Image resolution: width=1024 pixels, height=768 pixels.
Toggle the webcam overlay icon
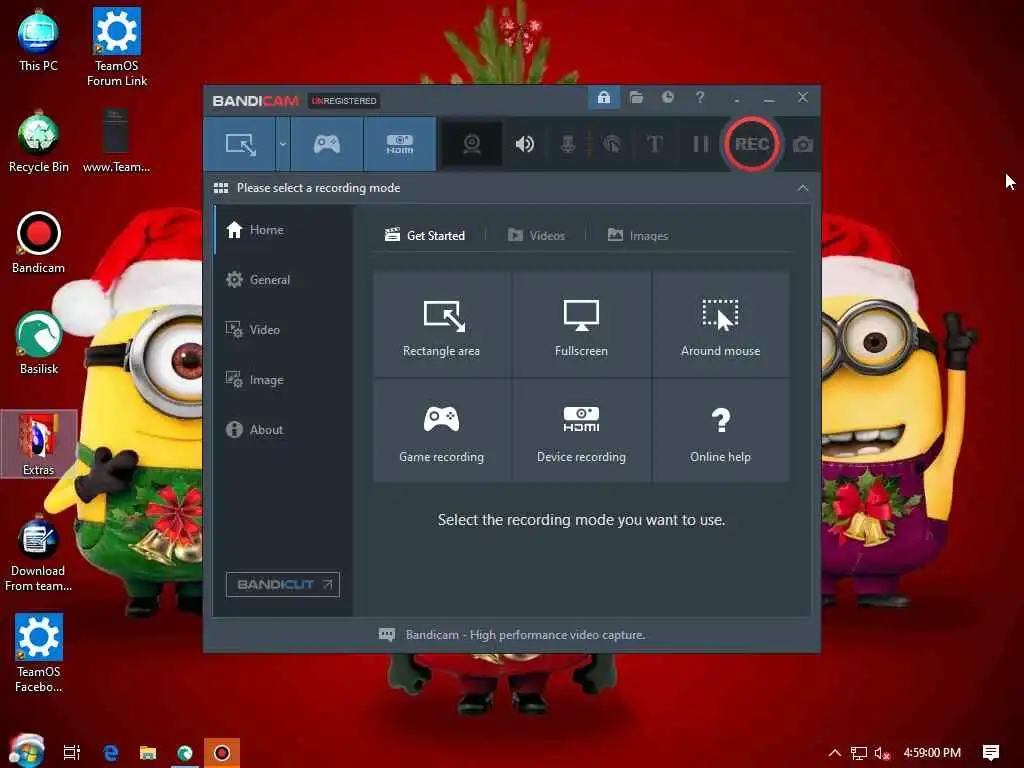pyautogui.click(x=472, y=144)
